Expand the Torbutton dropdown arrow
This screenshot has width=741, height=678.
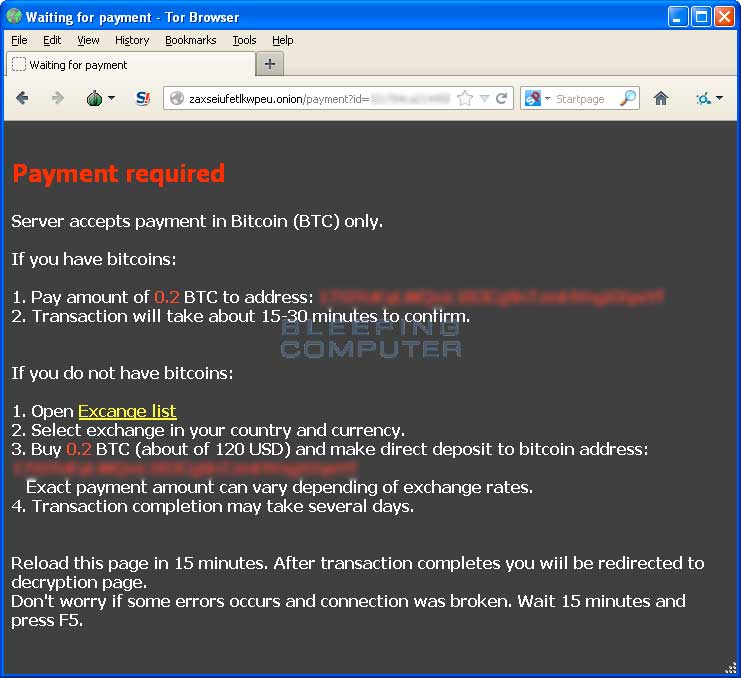click(x=111, y=98)
